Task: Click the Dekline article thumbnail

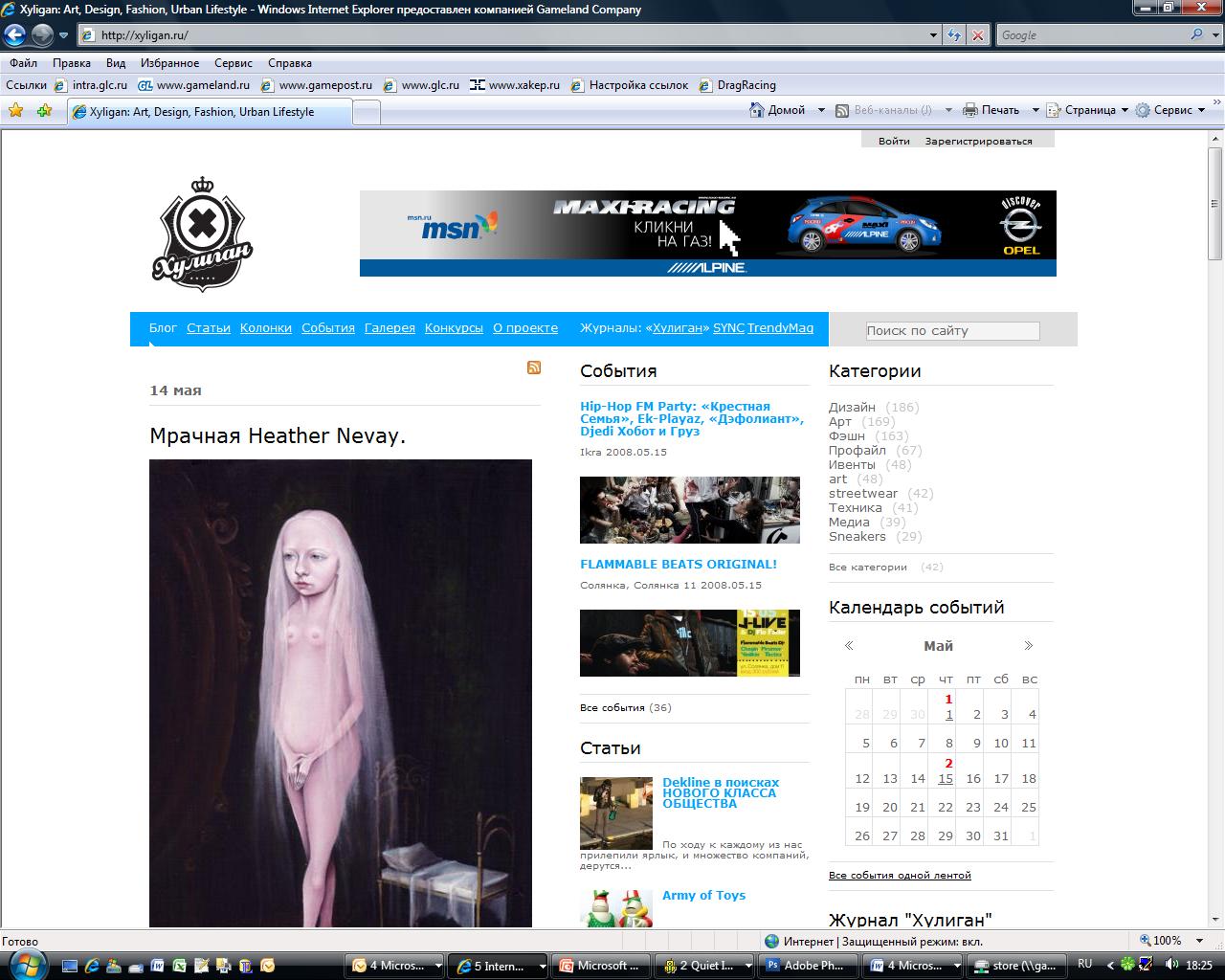Action: click(x=616, y=813)
